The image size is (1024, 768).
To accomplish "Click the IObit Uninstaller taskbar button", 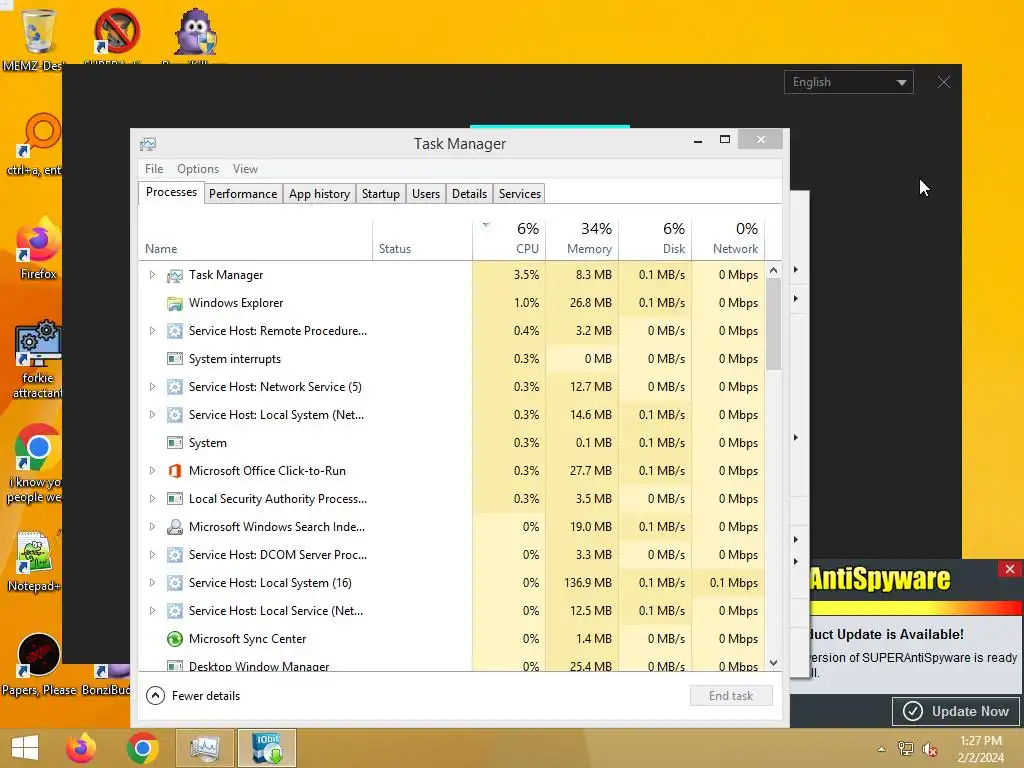I will [x=266, y=748].
